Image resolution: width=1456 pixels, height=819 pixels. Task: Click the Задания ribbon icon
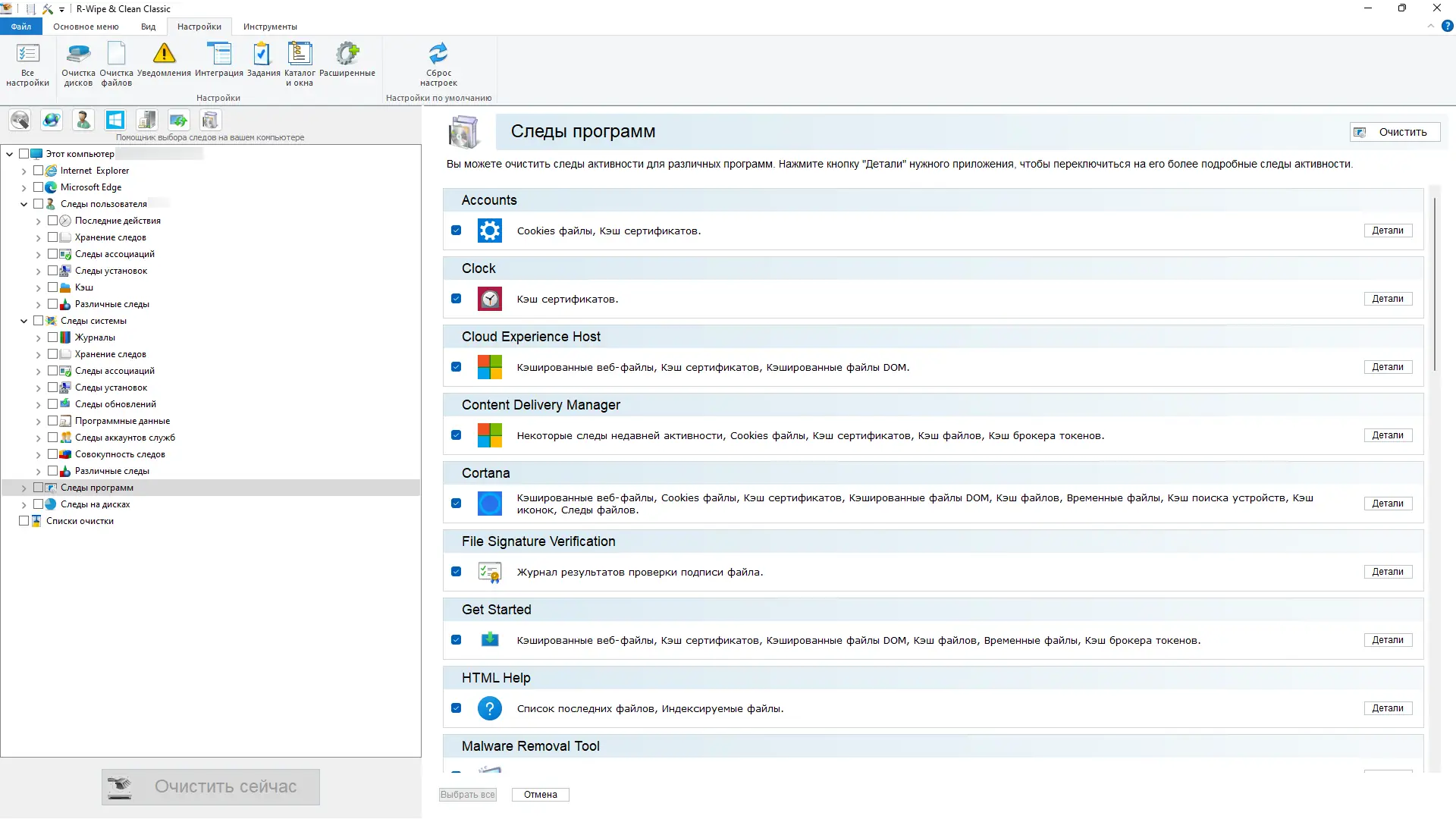point(263,55)
